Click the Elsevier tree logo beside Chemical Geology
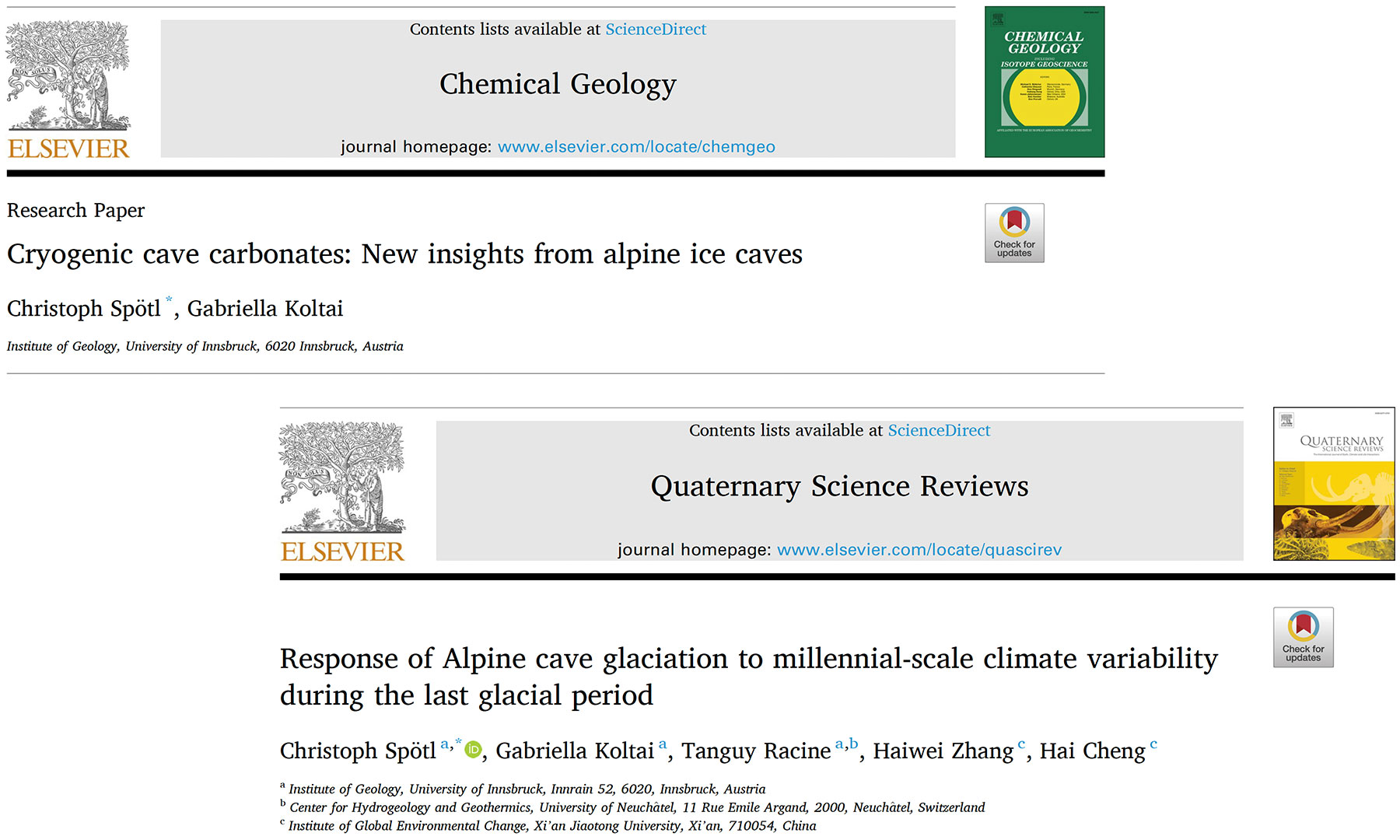The height and width of the screenshot is (840, 1400). click(68, 75)
